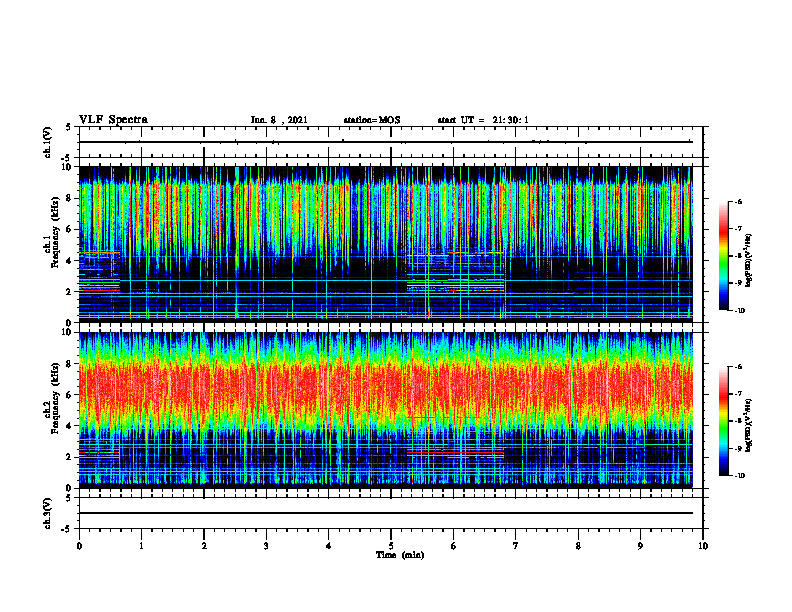Select the "start UT = 21:30: 1" text
This screenshot has width=792, height=612.
(x=483, y=120)
